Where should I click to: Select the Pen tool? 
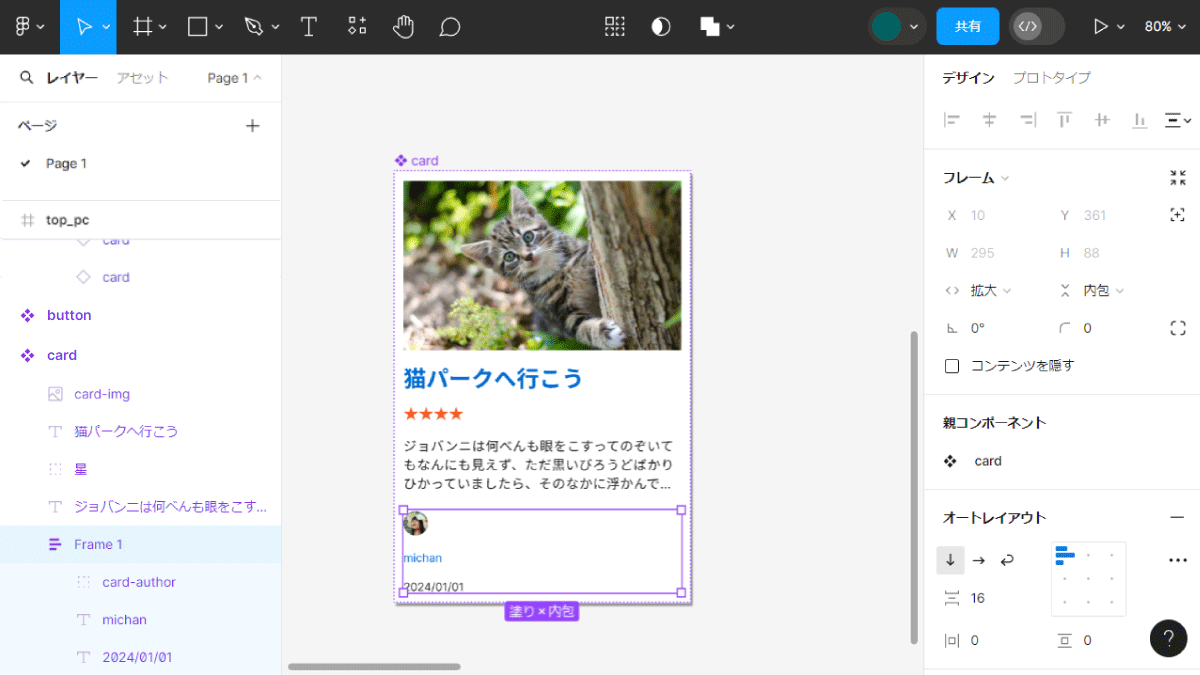[254, 27]
